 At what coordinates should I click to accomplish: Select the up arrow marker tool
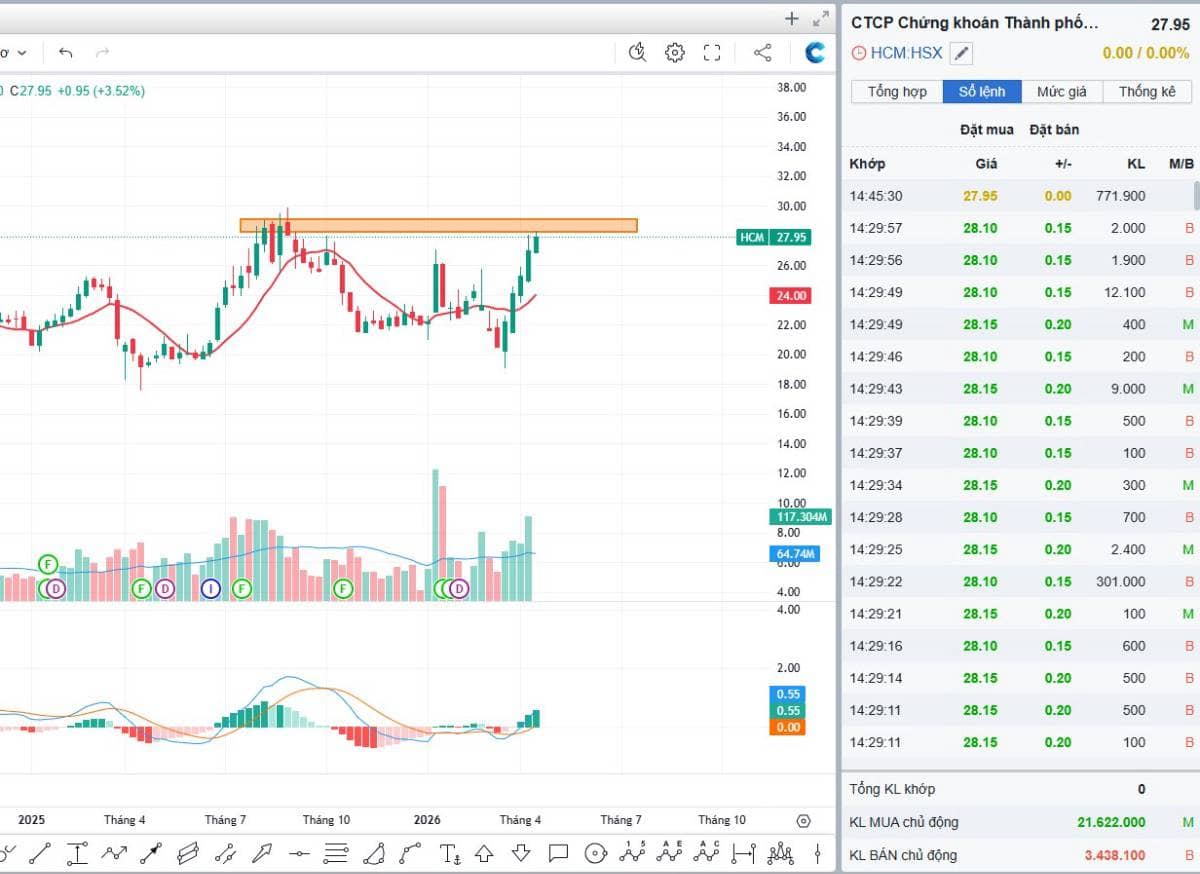[x=484, y=853]
